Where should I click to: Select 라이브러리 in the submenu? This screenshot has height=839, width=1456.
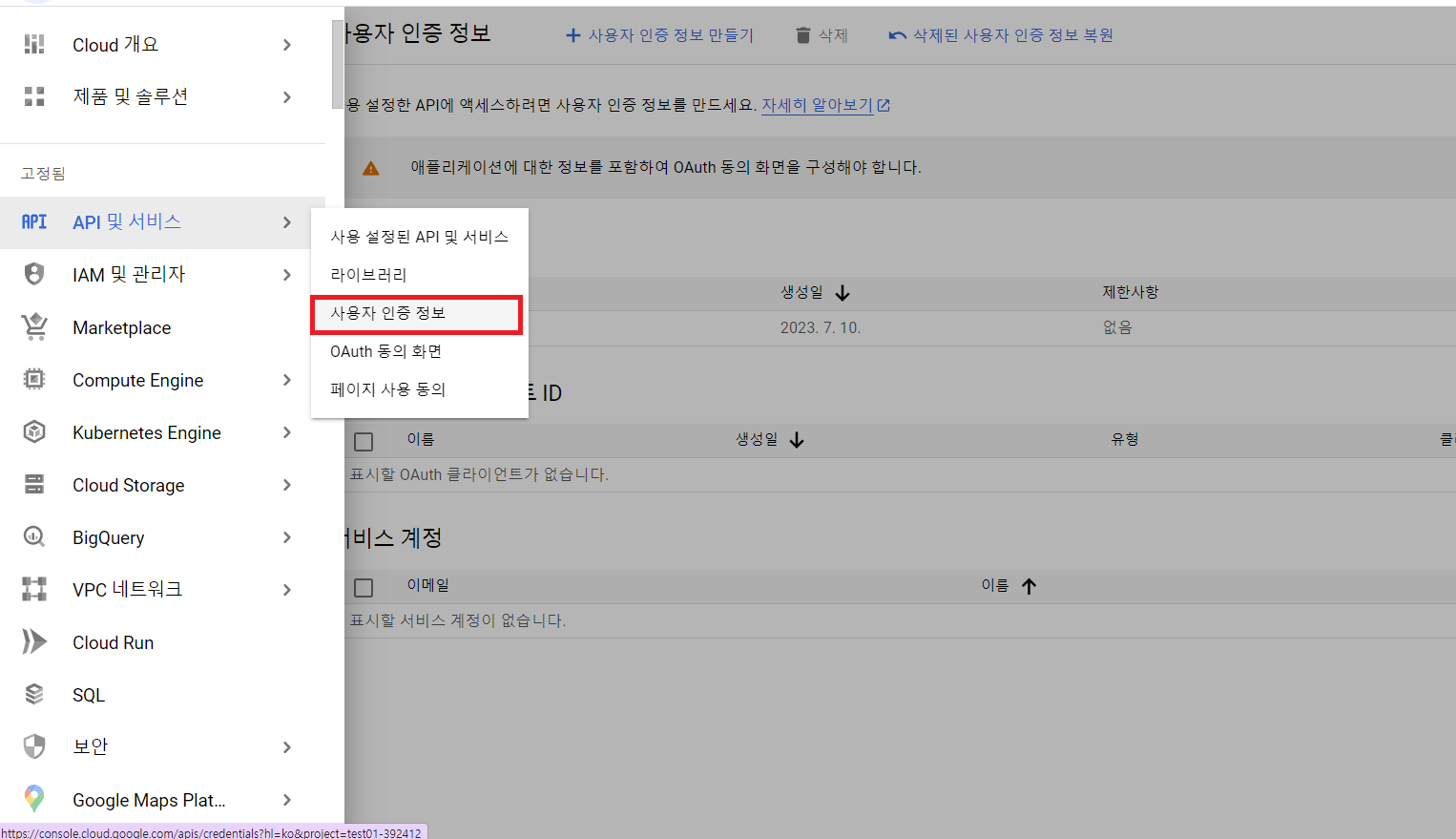point(419,275)
